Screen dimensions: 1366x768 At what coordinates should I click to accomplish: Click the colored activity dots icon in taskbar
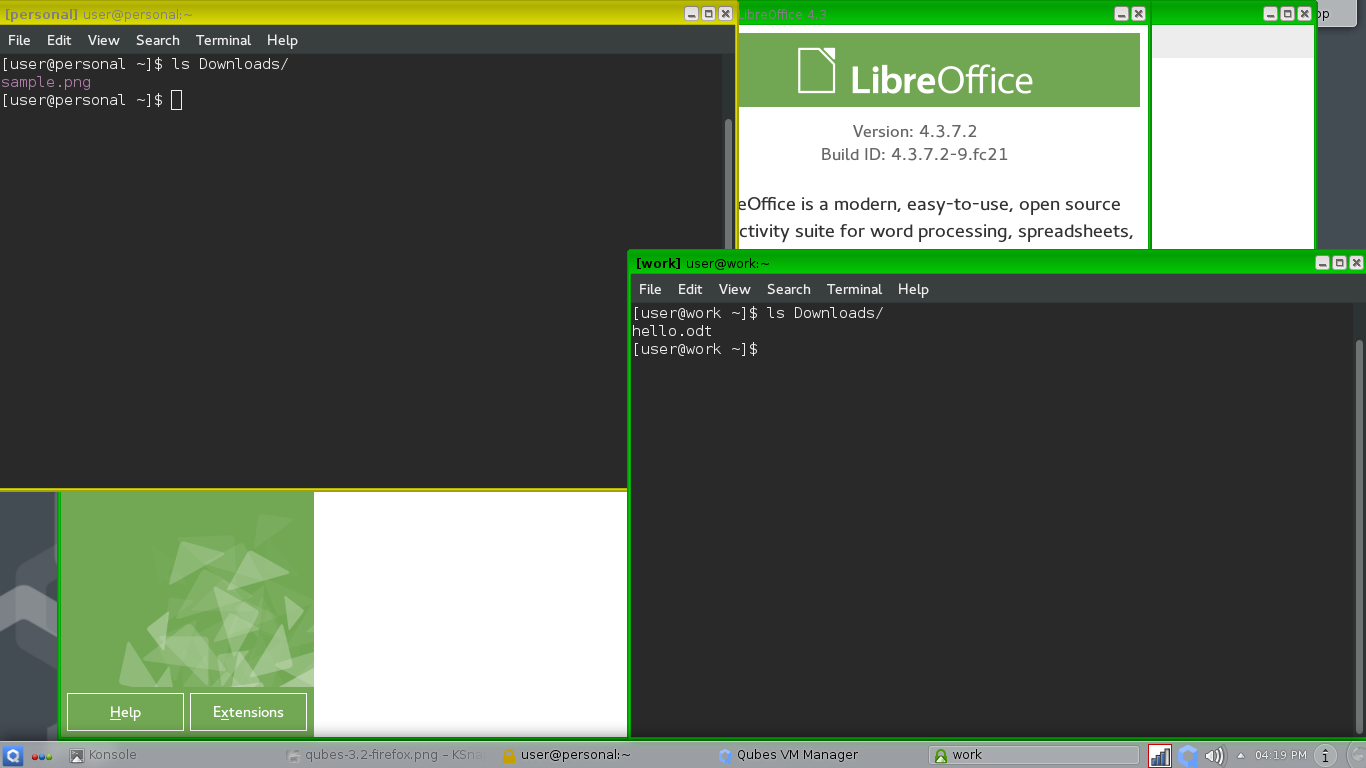(43, 756)
